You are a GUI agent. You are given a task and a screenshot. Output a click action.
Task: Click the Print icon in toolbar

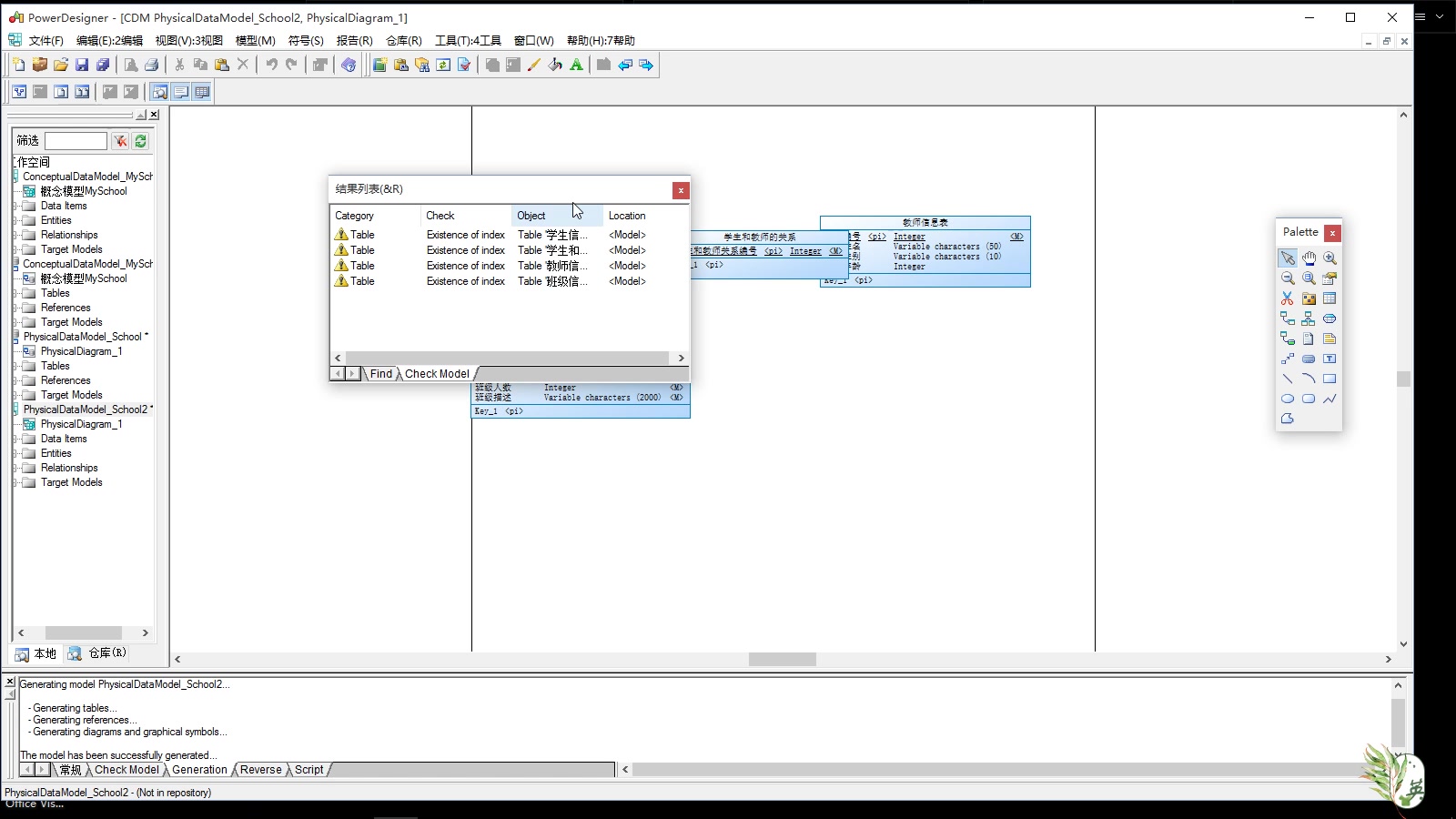152,65
